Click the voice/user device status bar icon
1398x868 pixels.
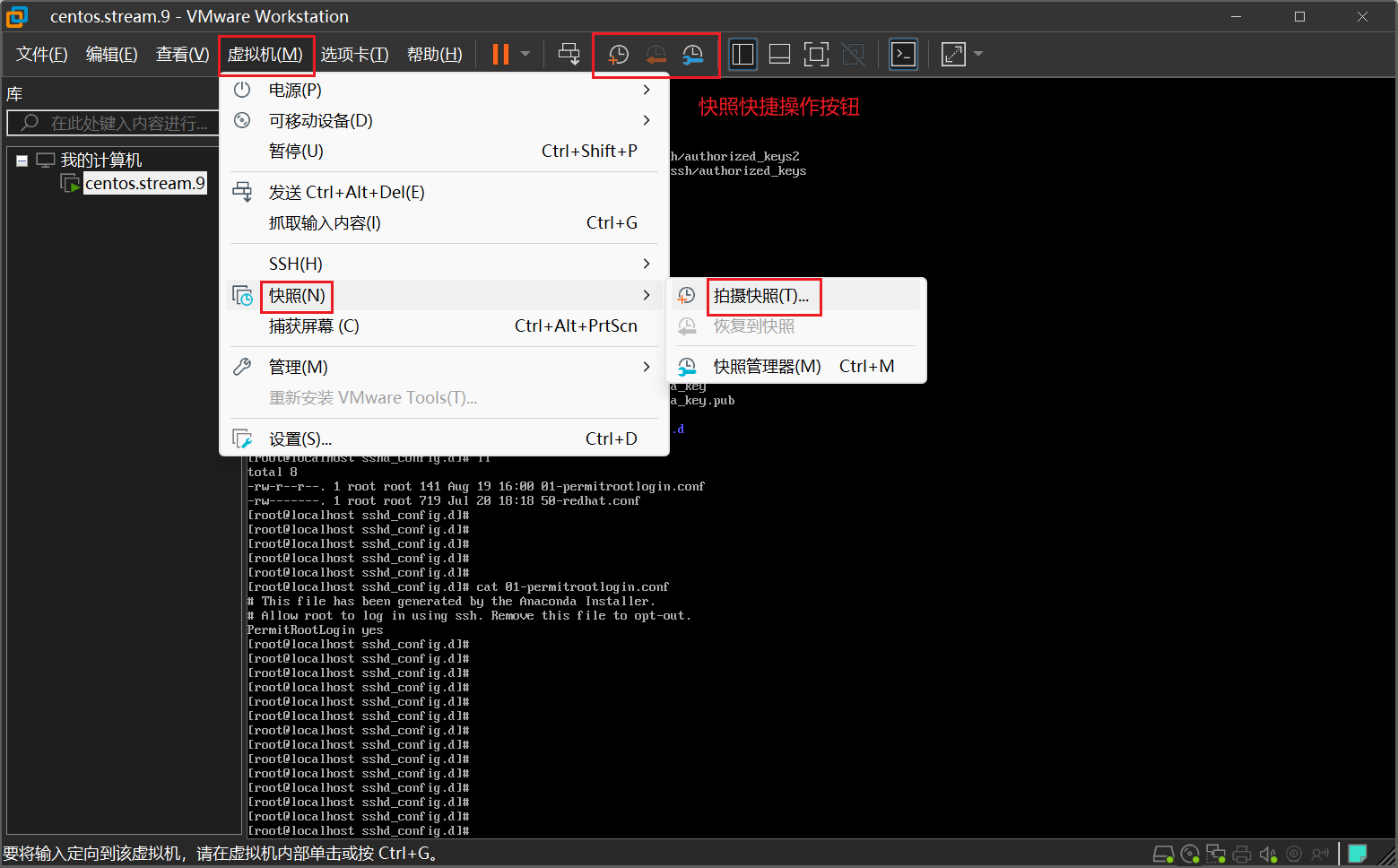tap(1320, 854)
